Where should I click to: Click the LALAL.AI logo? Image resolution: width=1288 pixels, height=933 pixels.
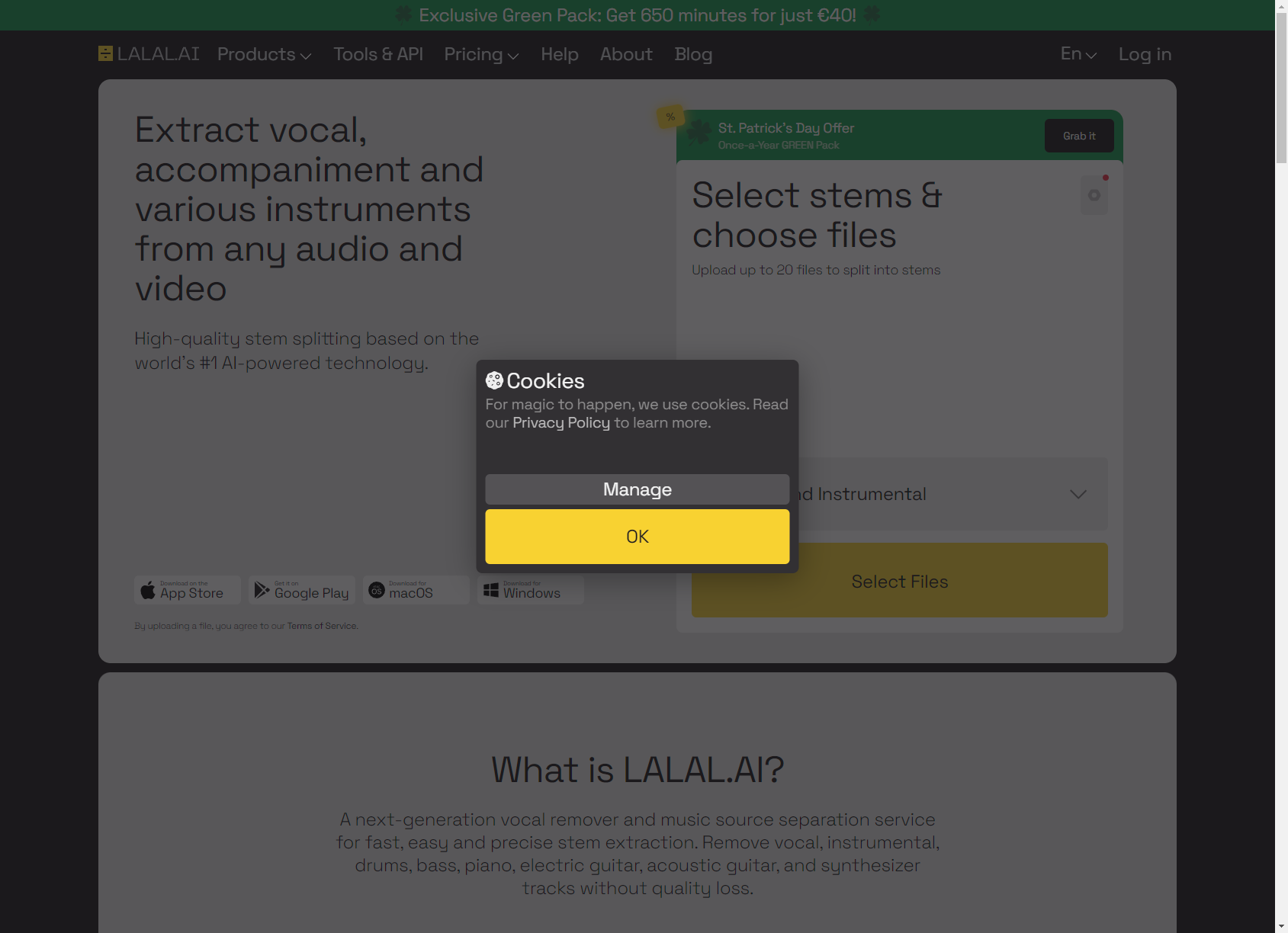click(149, 54)
